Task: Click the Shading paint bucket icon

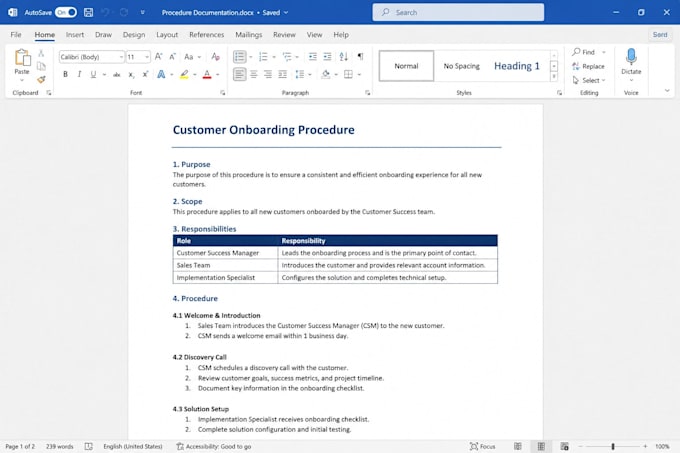Action: [x=326, y=75]
